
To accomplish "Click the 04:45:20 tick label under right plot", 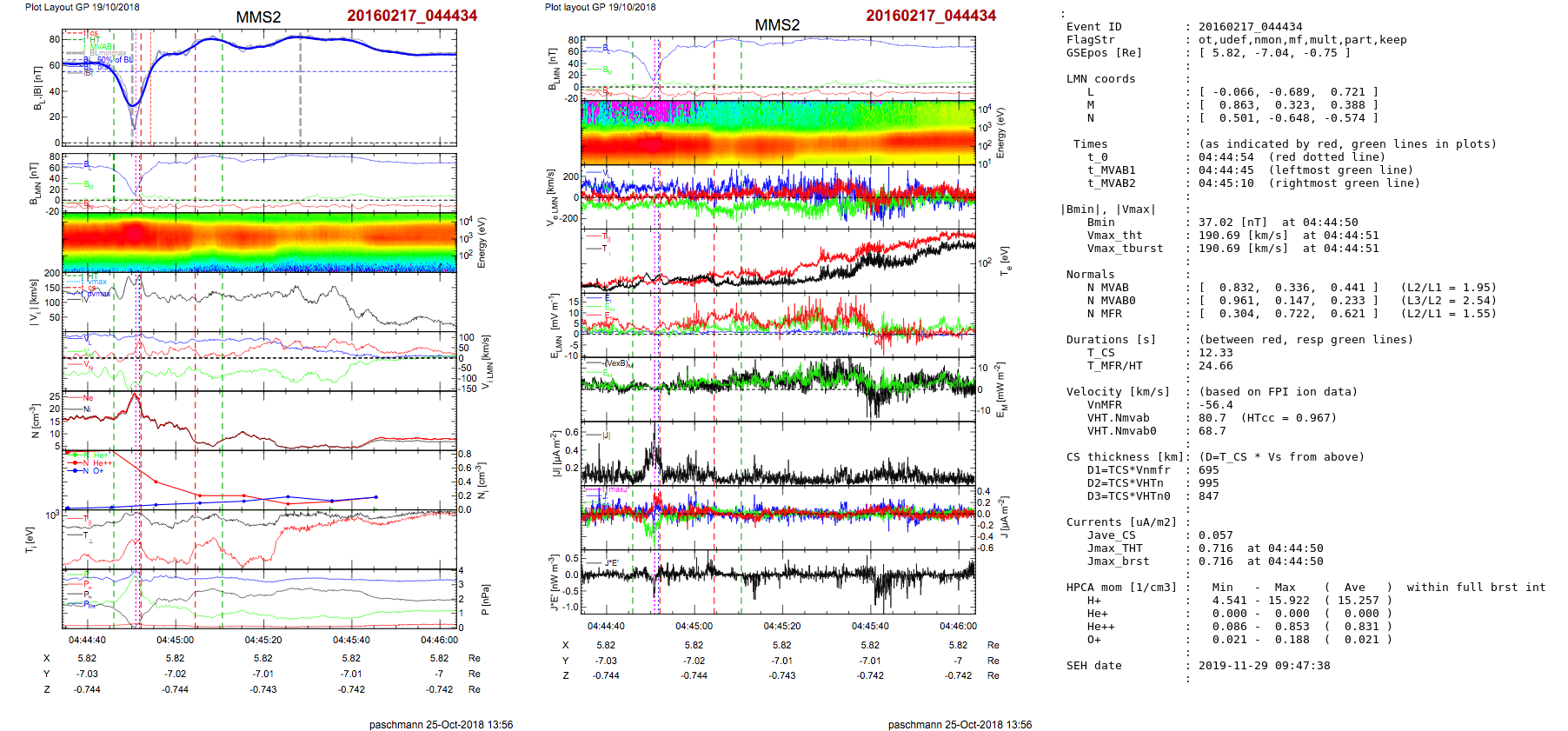I will point(781,626).
